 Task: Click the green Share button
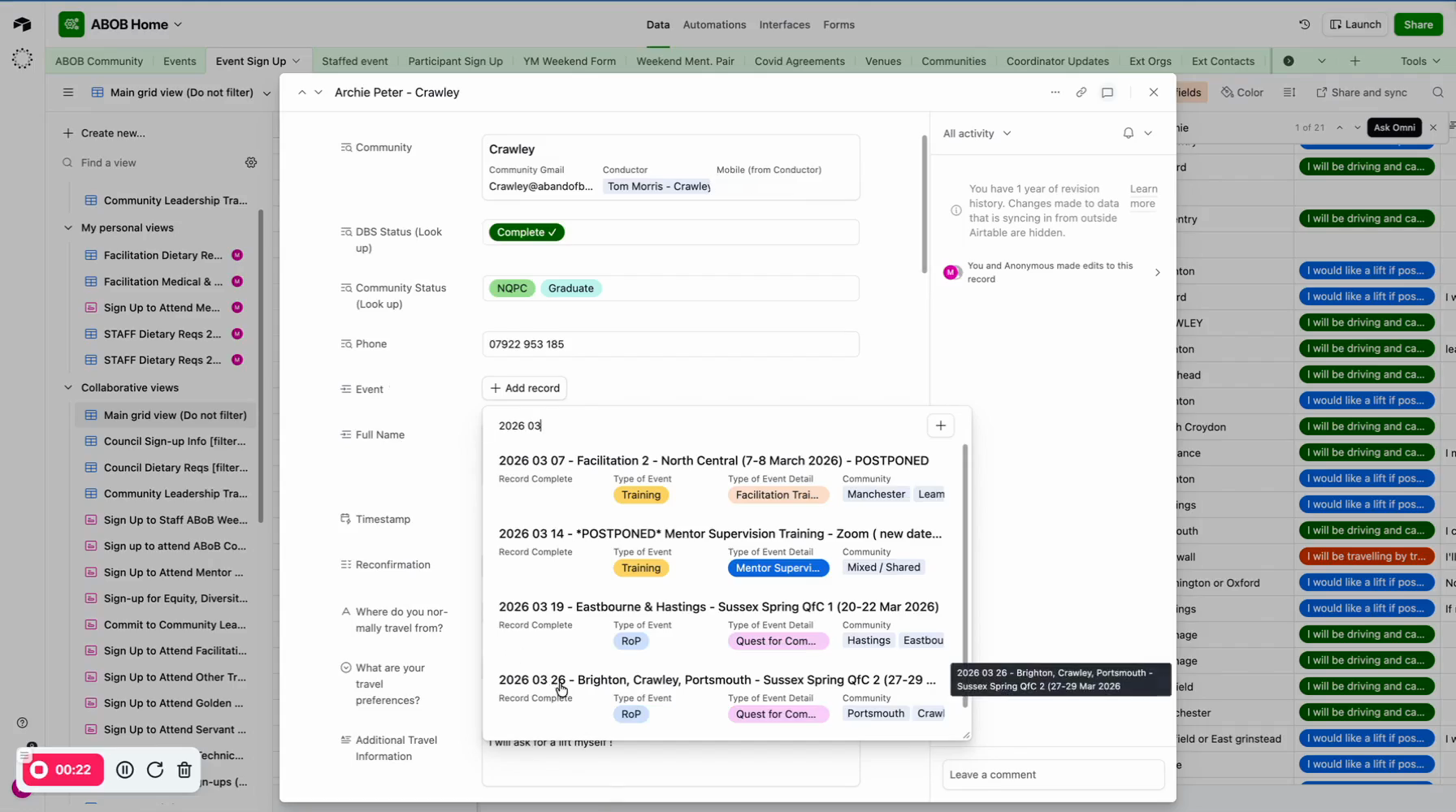(x=1418, y=24)
